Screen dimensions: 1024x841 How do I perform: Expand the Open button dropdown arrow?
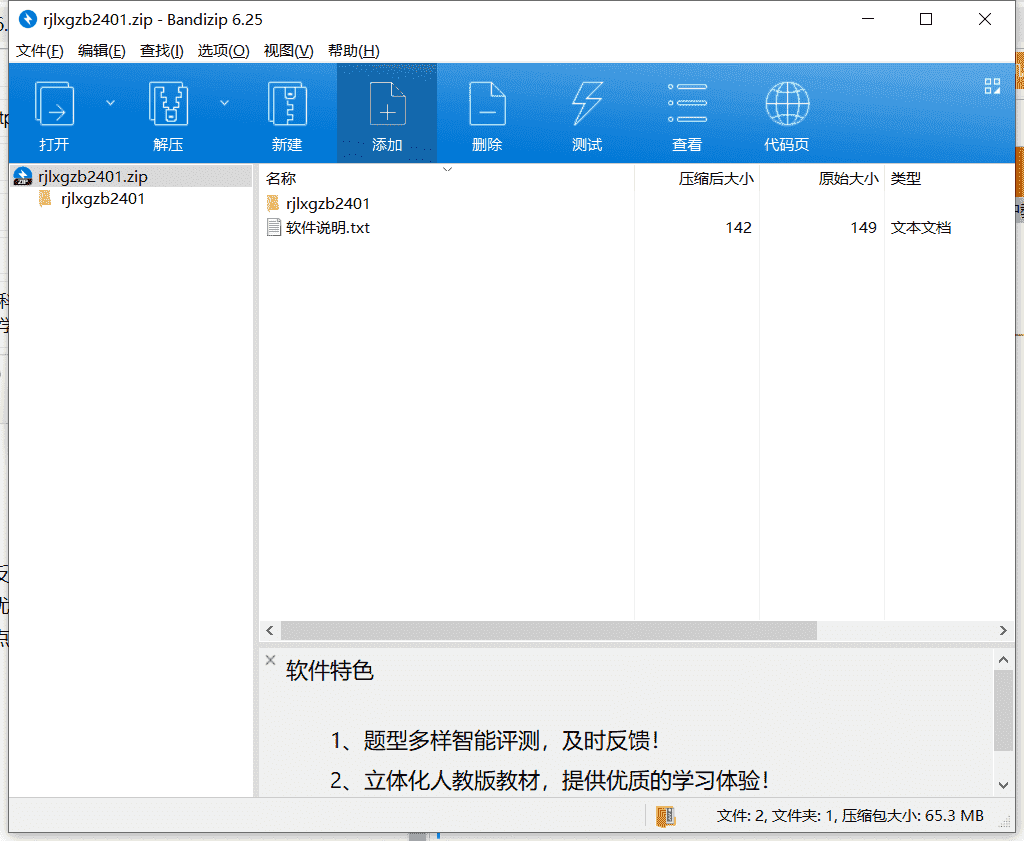point(110,103)
